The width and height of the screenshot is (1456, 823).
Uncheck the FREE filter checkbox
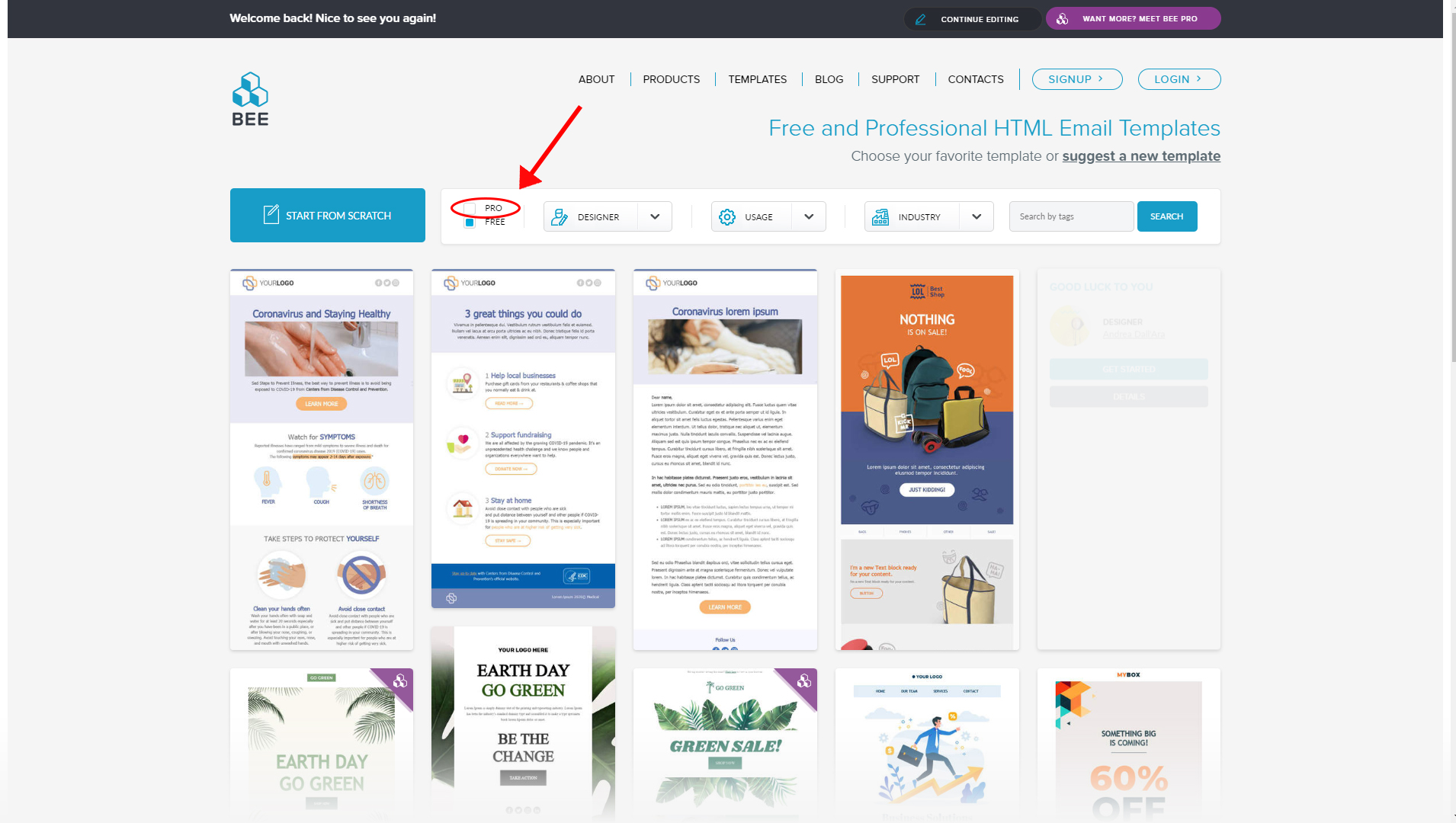pos(470,223)
